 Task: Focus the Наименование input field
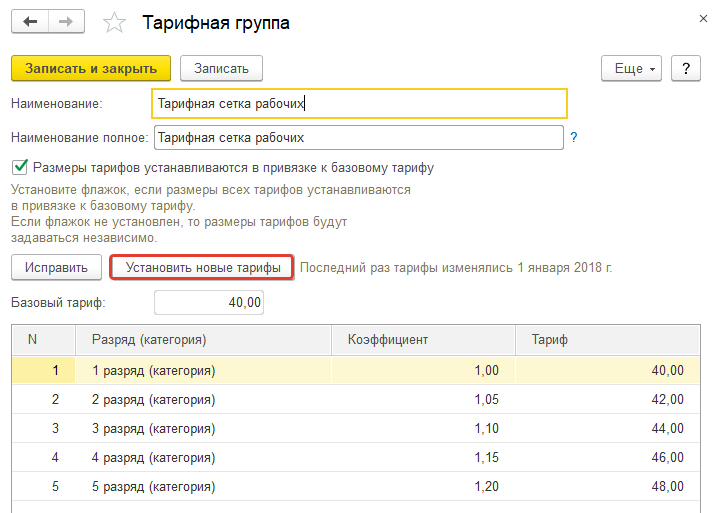tap(359, 103)
